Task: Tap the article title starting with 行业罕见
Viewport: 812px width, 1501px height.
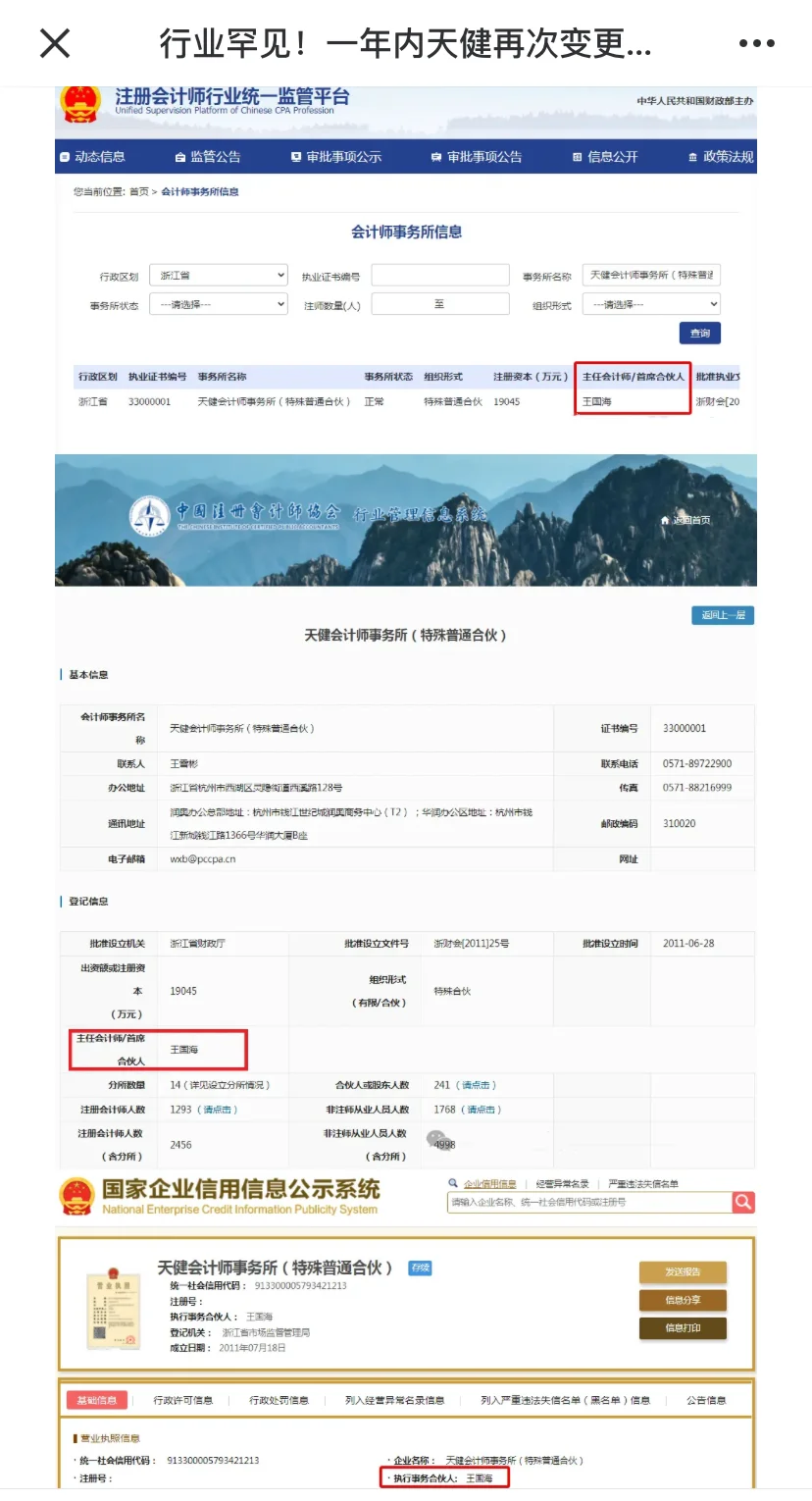Action: (405, 43)
